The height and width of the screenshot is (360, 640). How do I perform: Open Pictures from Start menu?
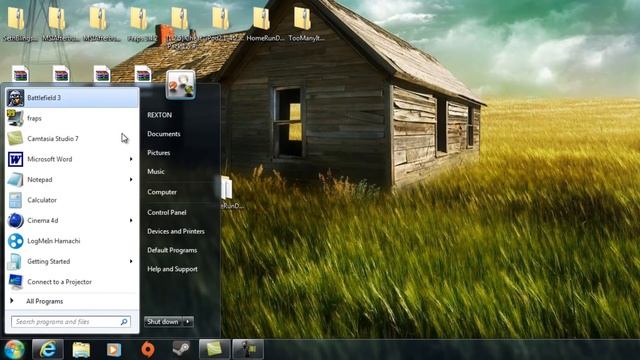point(158,153)
